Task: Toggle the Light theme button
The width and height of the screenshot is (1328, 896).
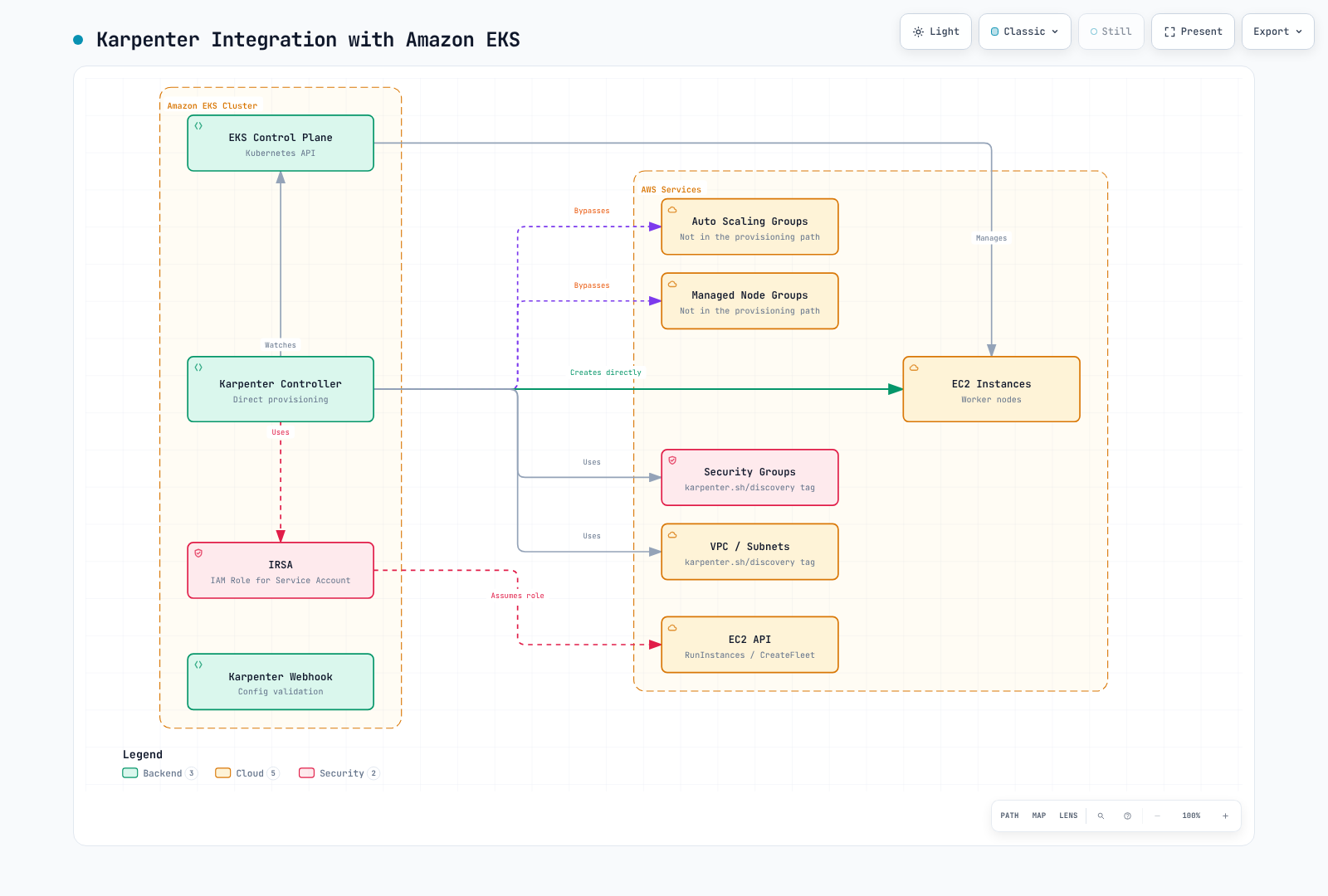Action: [935, 32]
